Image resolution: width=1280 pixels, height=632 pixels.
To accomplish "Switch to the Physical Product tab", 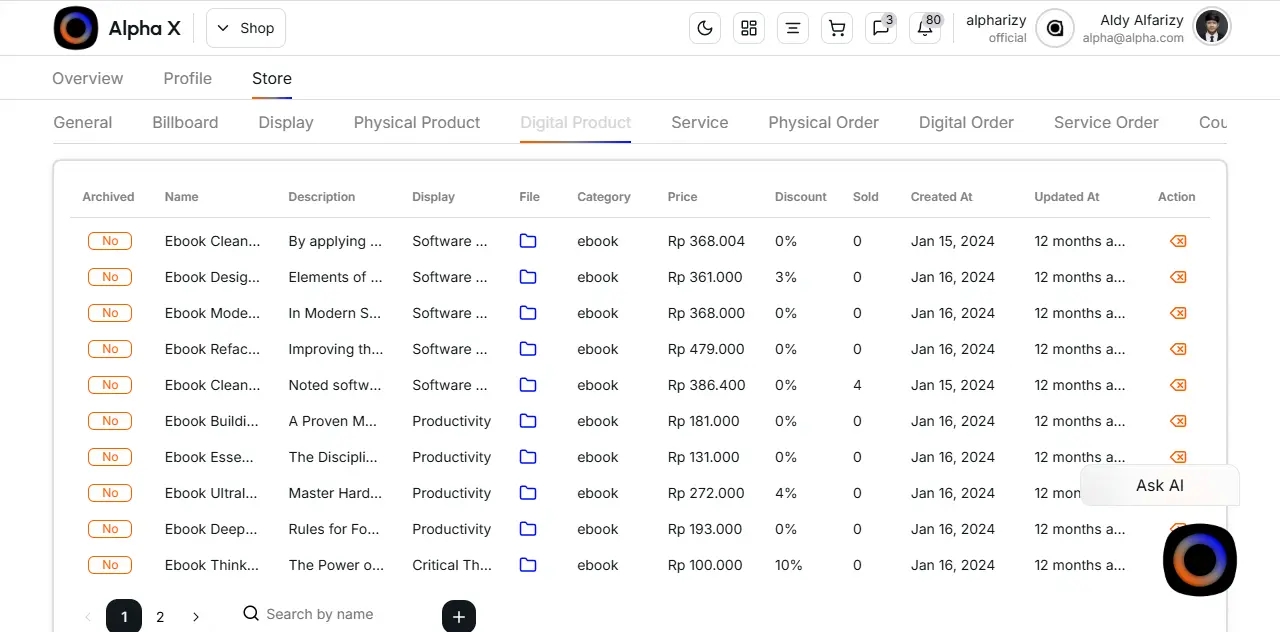I will pyautogui.click(x=417, y=122).
